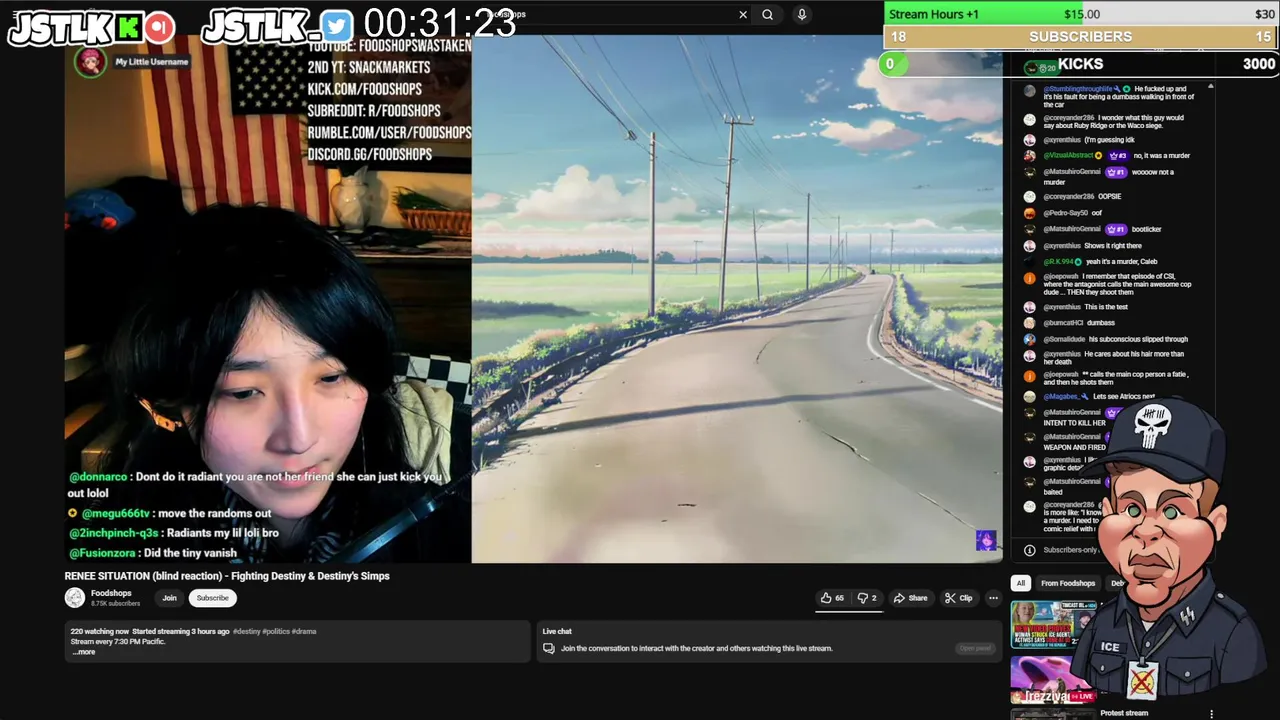Click @Pedro-Say50 oof chat message
Viewport: 1280px width, 720px height.
coord(1073,213)
